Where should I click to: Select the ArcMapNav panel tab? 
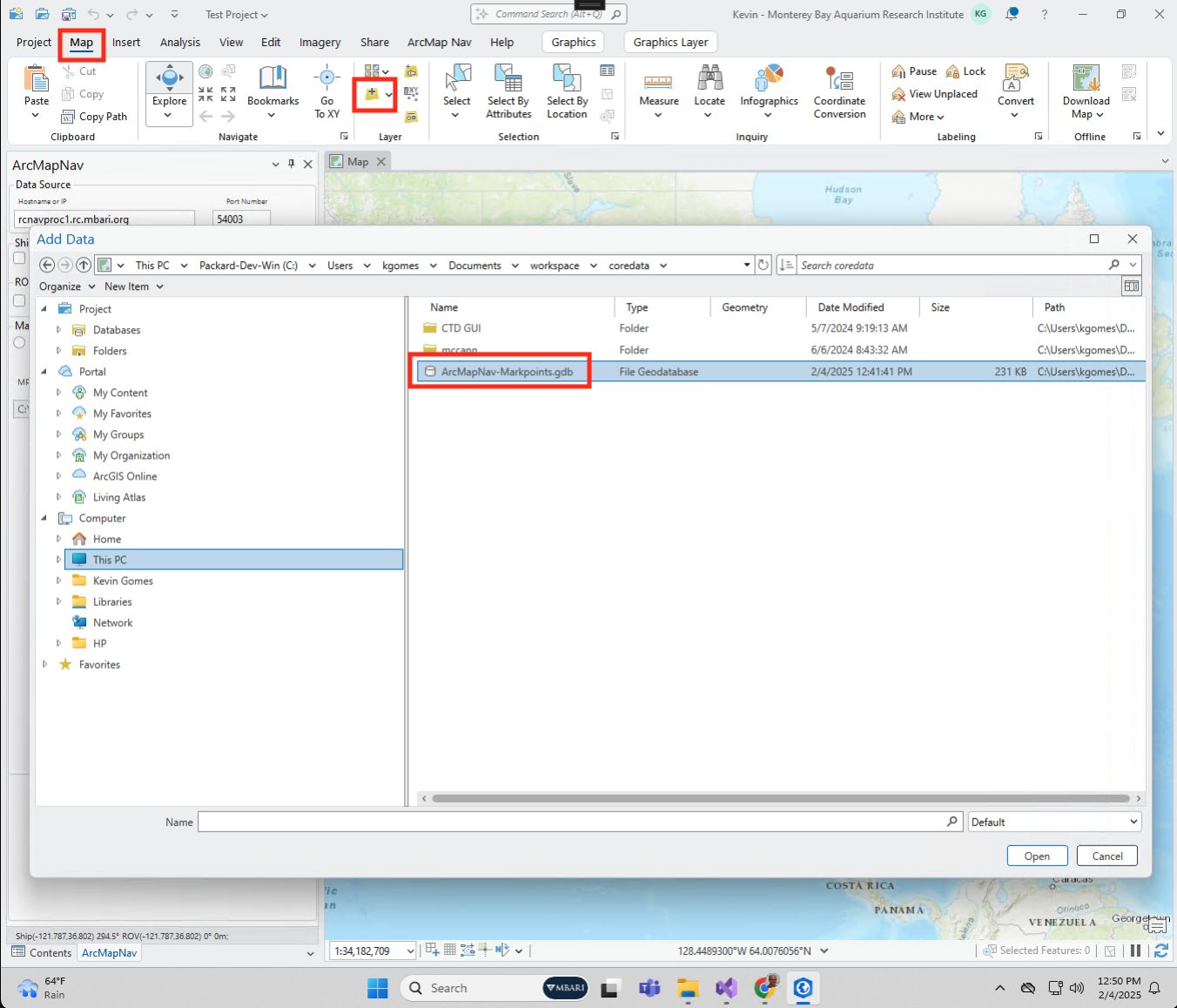109,952
